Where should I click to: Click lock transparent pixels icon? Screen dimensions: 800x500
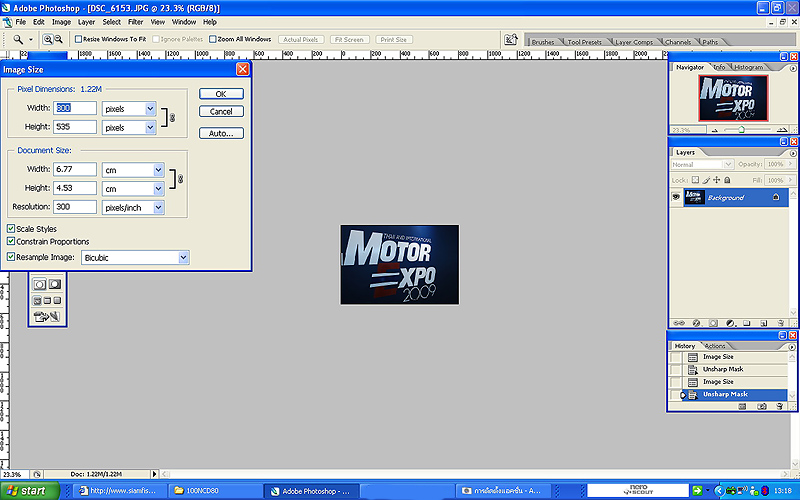point(695,180)
